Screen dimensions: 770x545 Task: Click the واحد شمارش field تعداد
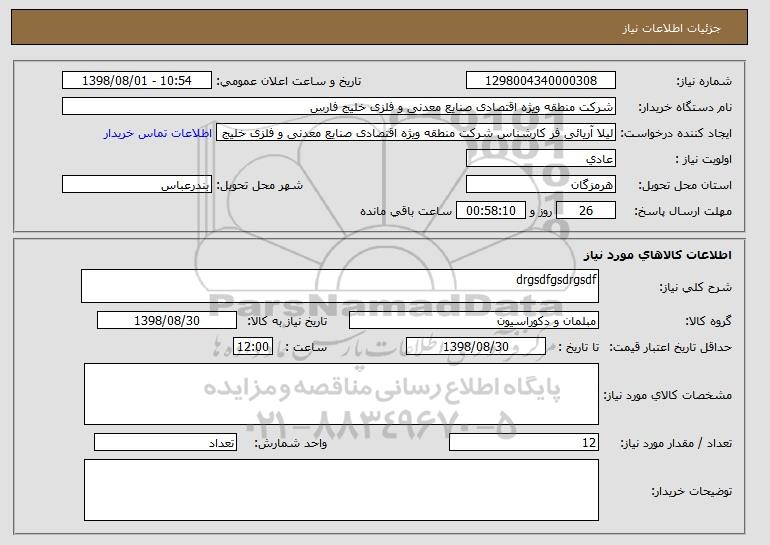[x=165, y=442]
